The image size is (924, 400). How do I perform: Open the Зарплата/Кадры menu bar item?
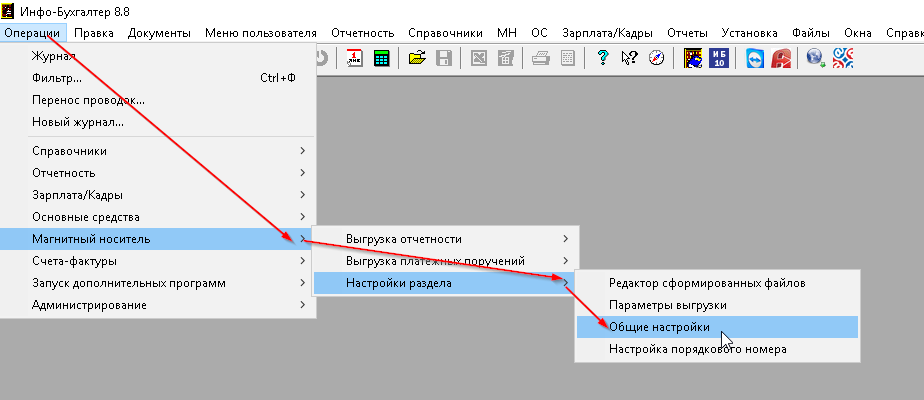(608, 33)
